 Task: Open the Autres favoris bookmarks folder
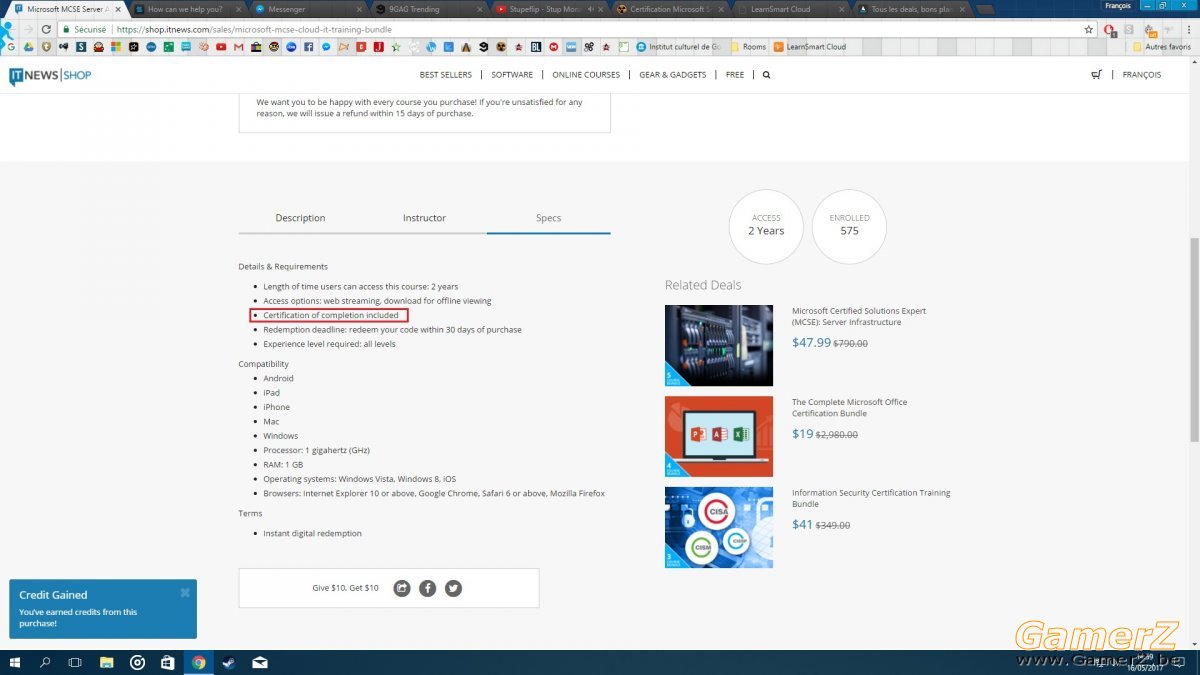pyautogui.click(x=1161, y=46)
